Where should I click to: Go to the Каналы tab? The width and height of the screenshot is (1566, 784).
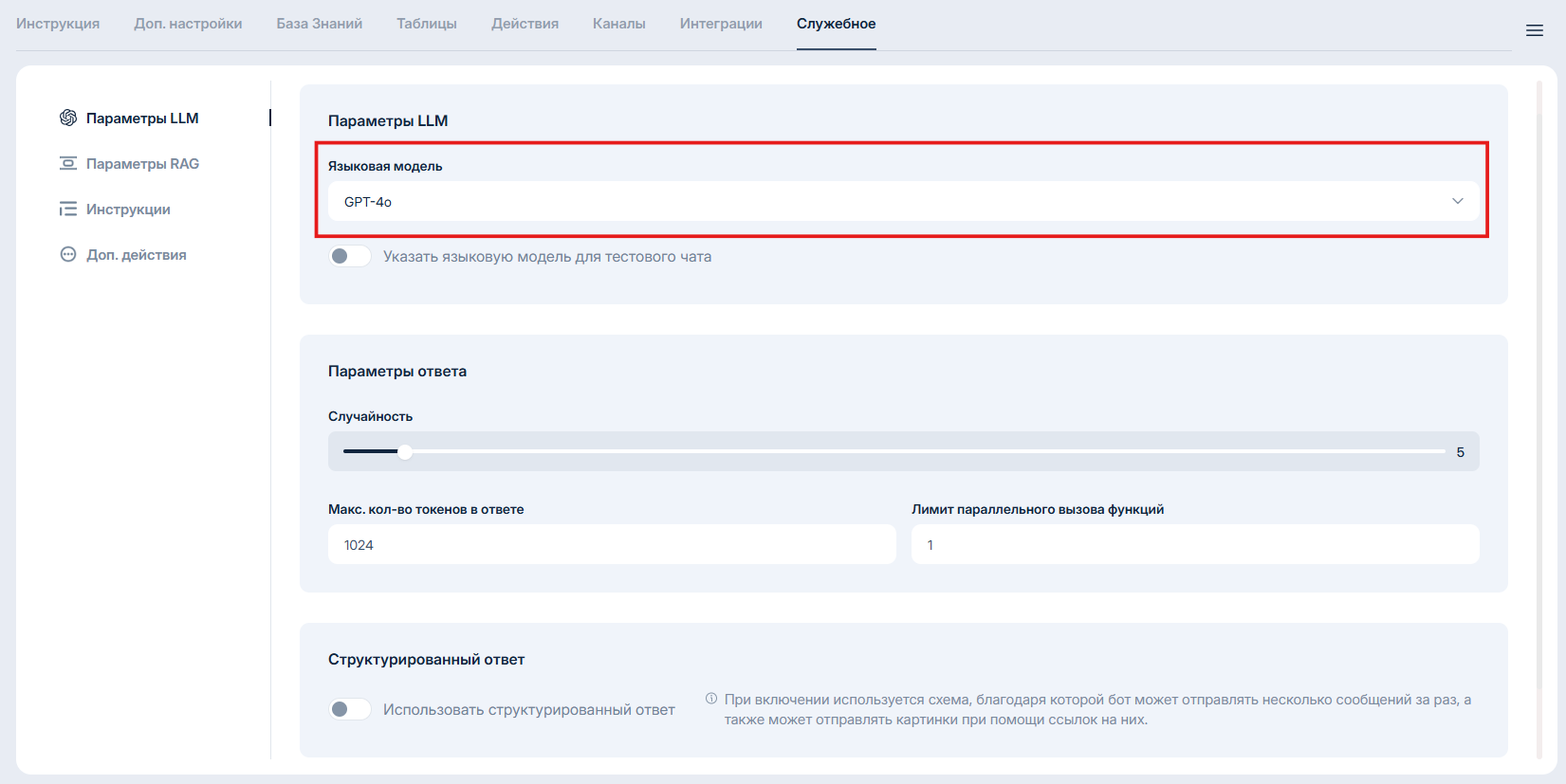point(618,24)
